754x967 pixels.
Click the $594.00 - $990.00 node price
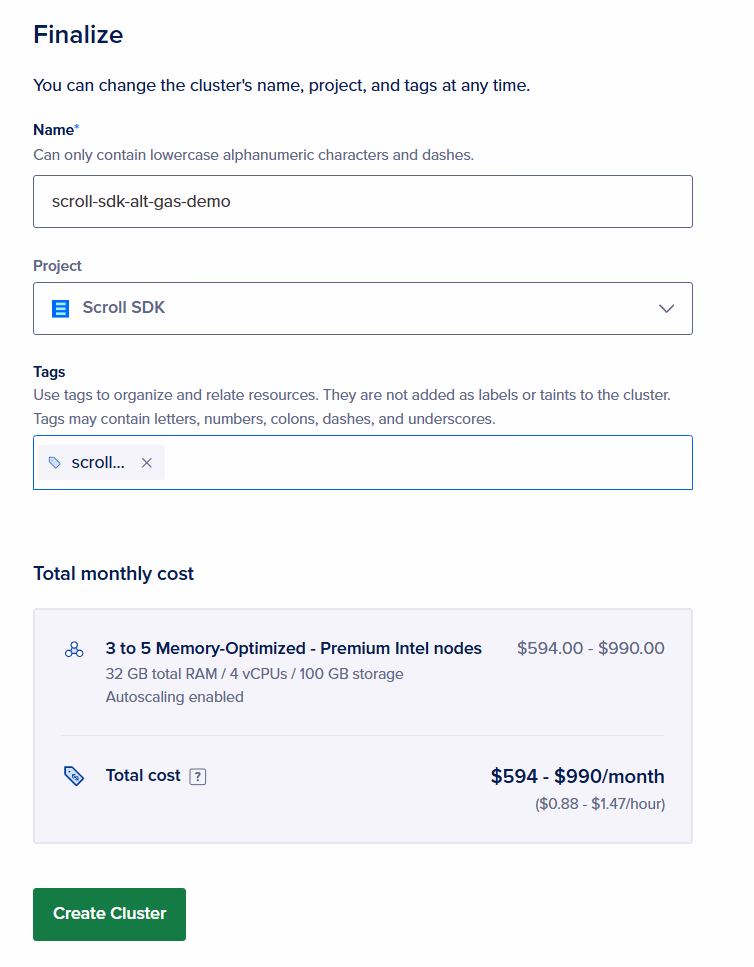point(590,649)
